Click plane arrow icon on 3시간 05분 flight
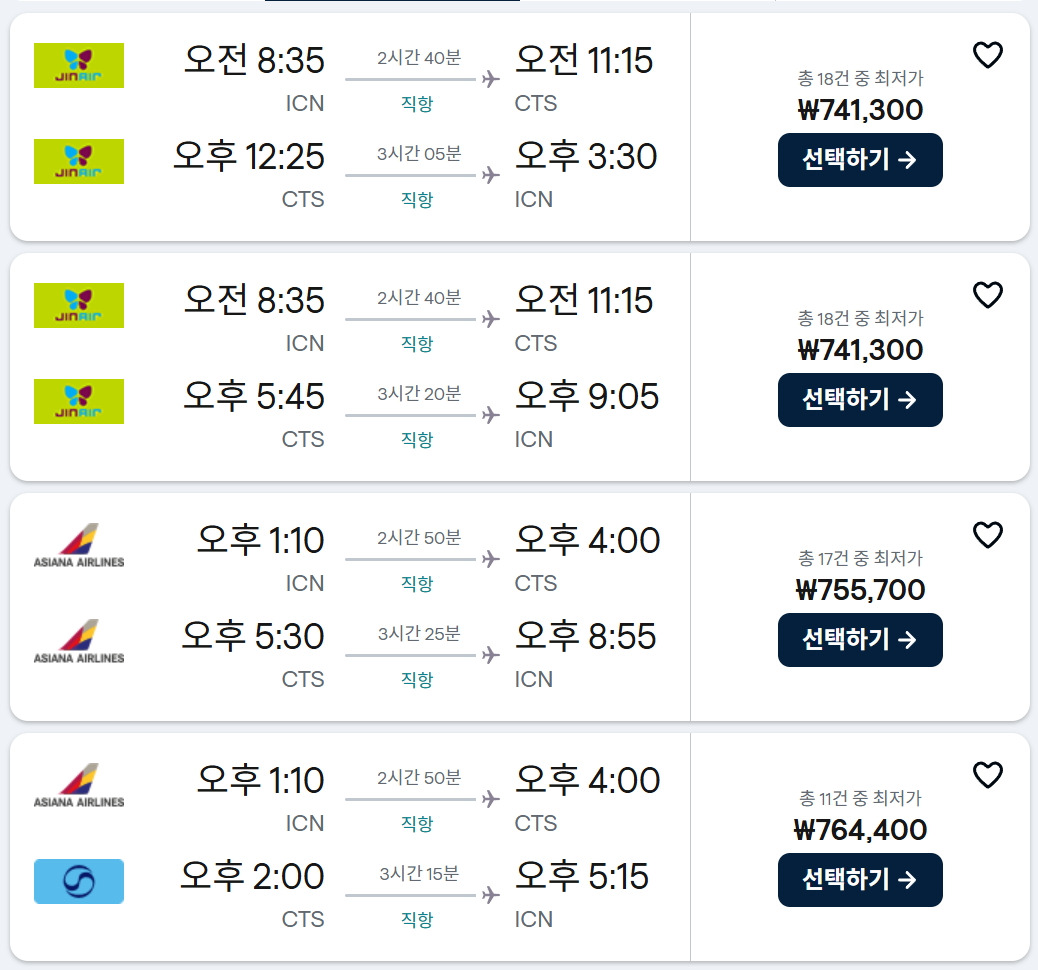1038x970 pixels. click(x=490, y=175)
